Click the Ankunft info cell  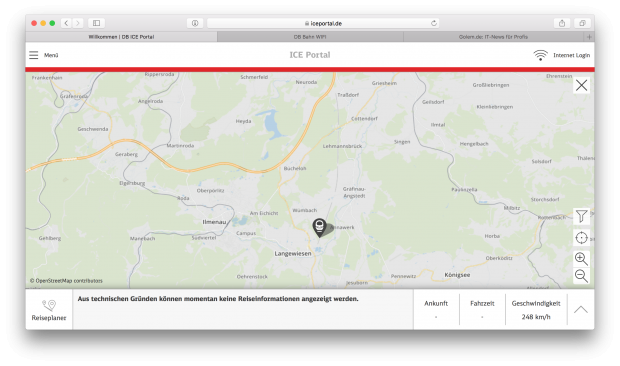click(x=436, y=309)
